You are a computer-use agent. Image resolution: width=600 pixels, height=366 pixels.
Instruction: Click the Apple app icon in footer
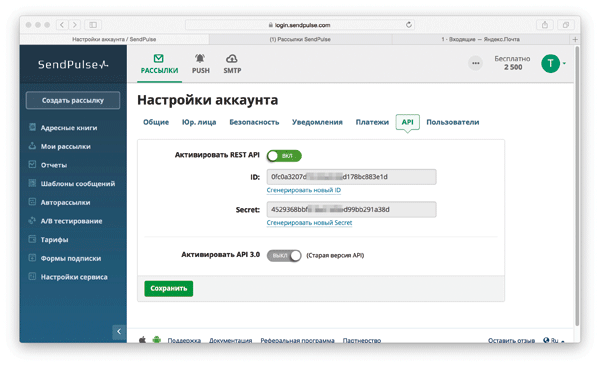142,340
